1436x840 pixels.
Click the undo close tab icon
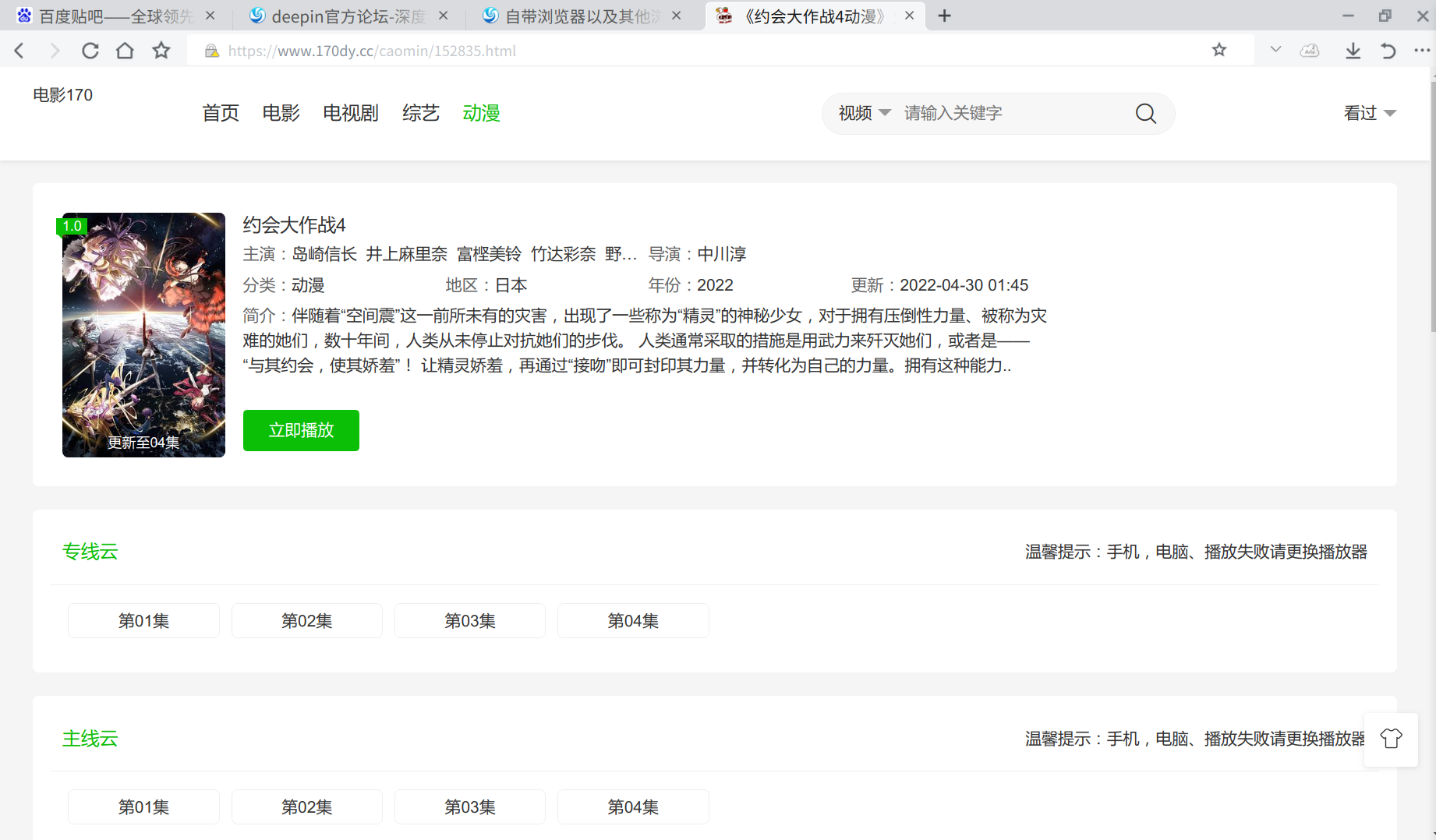[1388, 51]
